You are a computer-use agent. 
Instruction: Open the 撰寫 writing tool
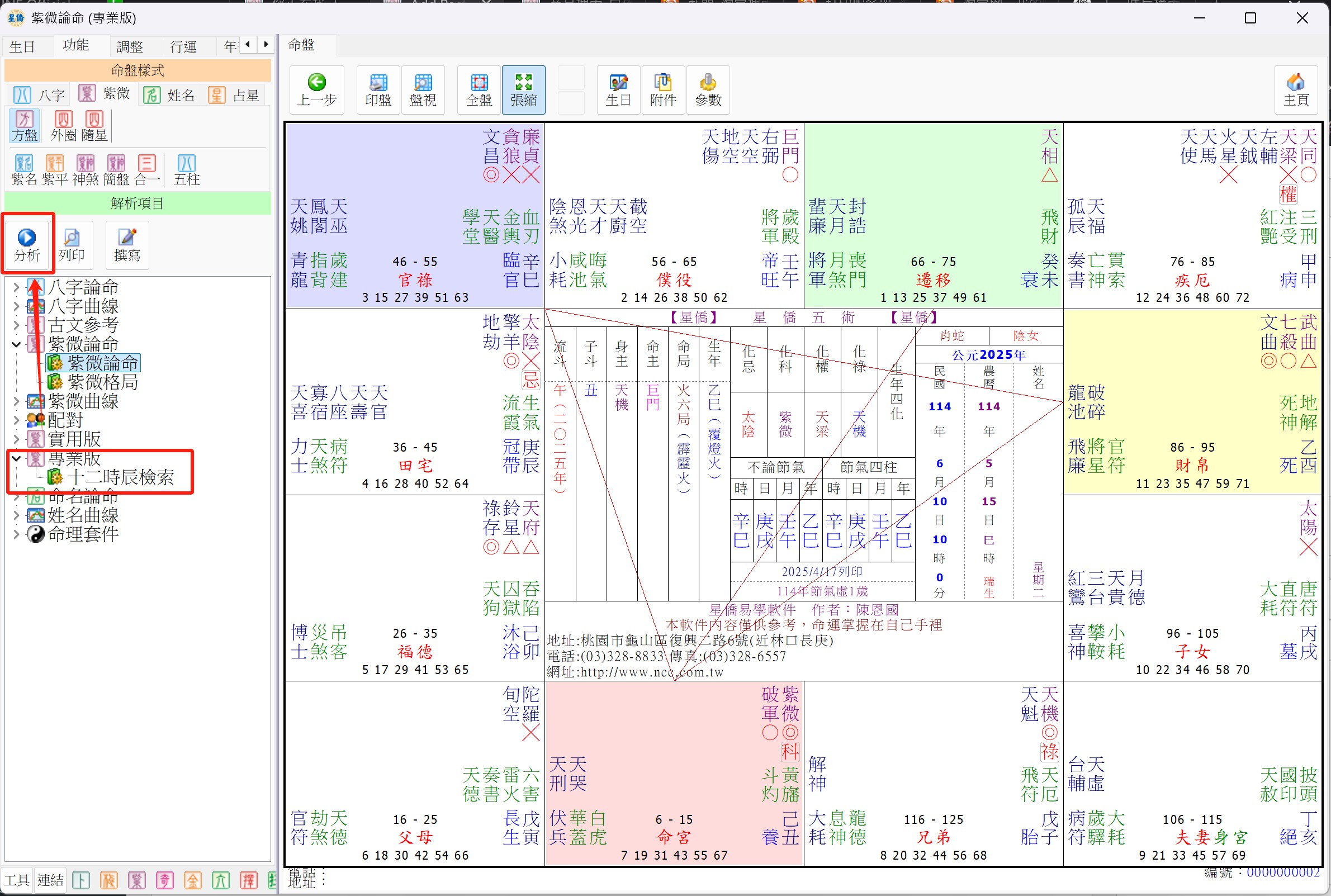tap(127, 239)
